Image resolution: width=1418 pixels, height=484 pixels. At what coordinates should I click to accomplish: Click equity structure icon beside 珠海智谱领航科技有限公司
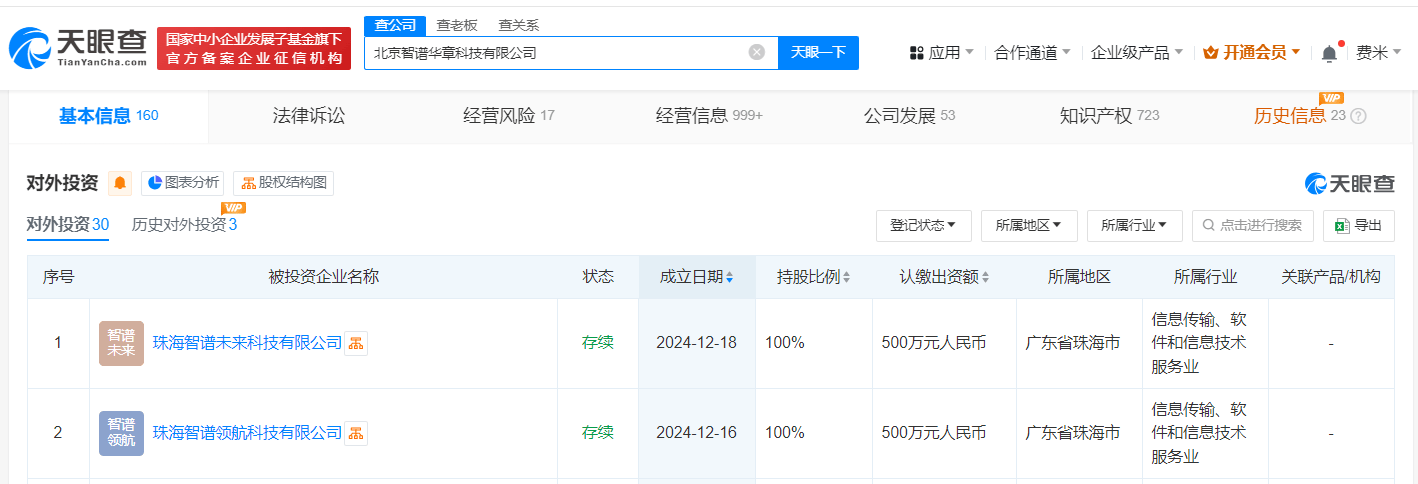click(x=356, y=433)
